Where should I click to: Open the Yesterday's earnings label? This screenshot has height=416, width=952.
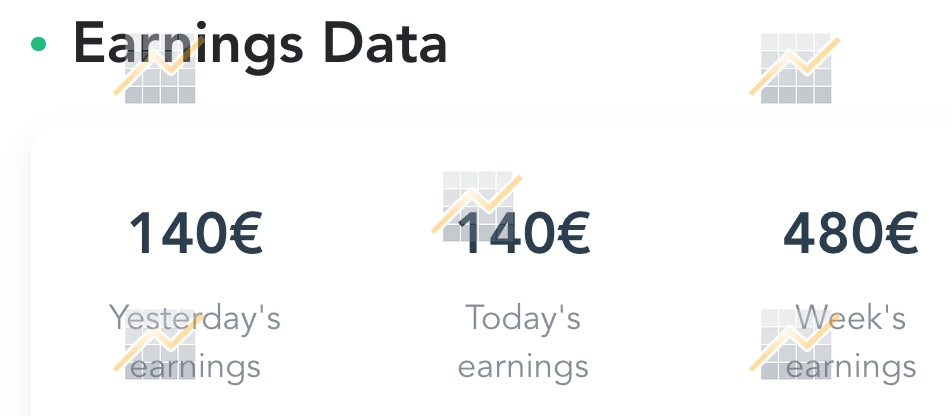click(195, 343)
